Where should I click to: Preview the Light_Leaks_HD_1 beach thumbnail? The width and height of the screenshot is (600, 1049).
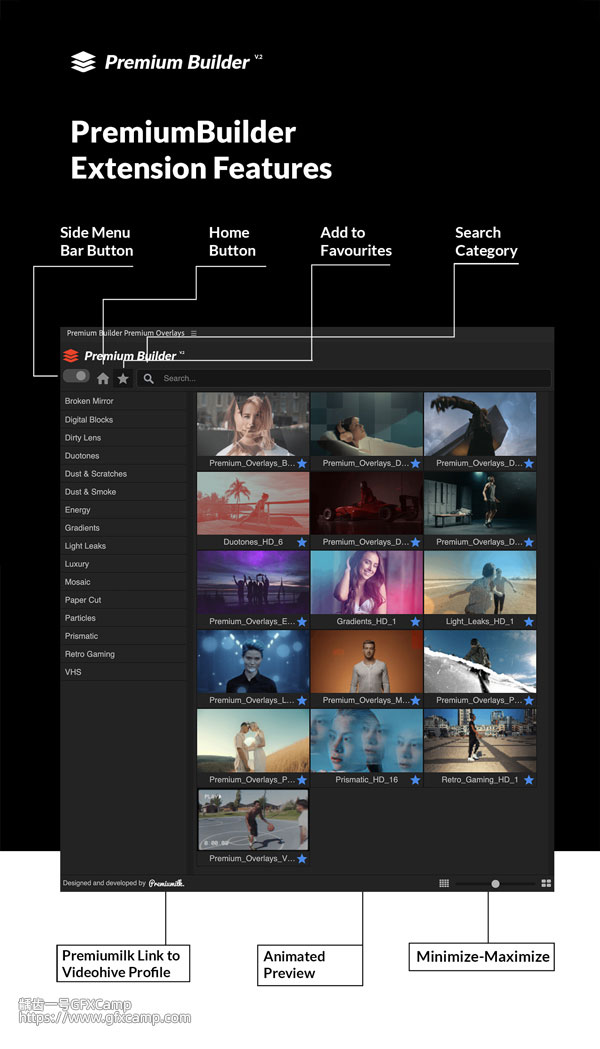480,583
